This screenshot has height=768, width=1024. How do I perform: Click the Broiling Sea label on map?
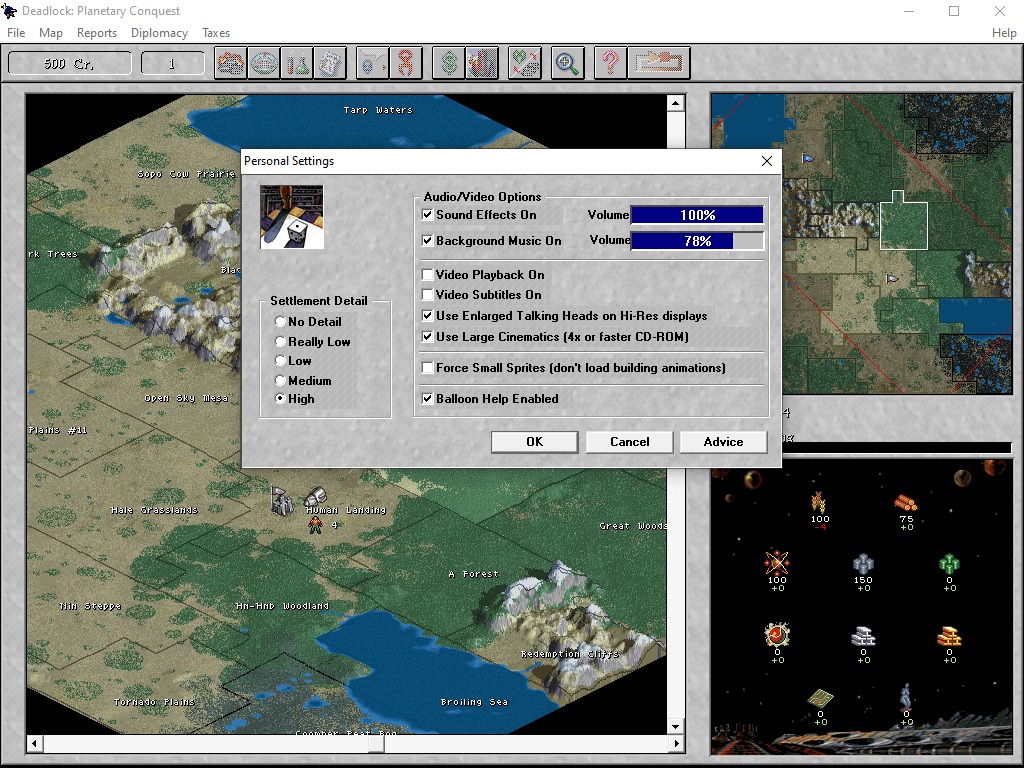coord(474,702)
